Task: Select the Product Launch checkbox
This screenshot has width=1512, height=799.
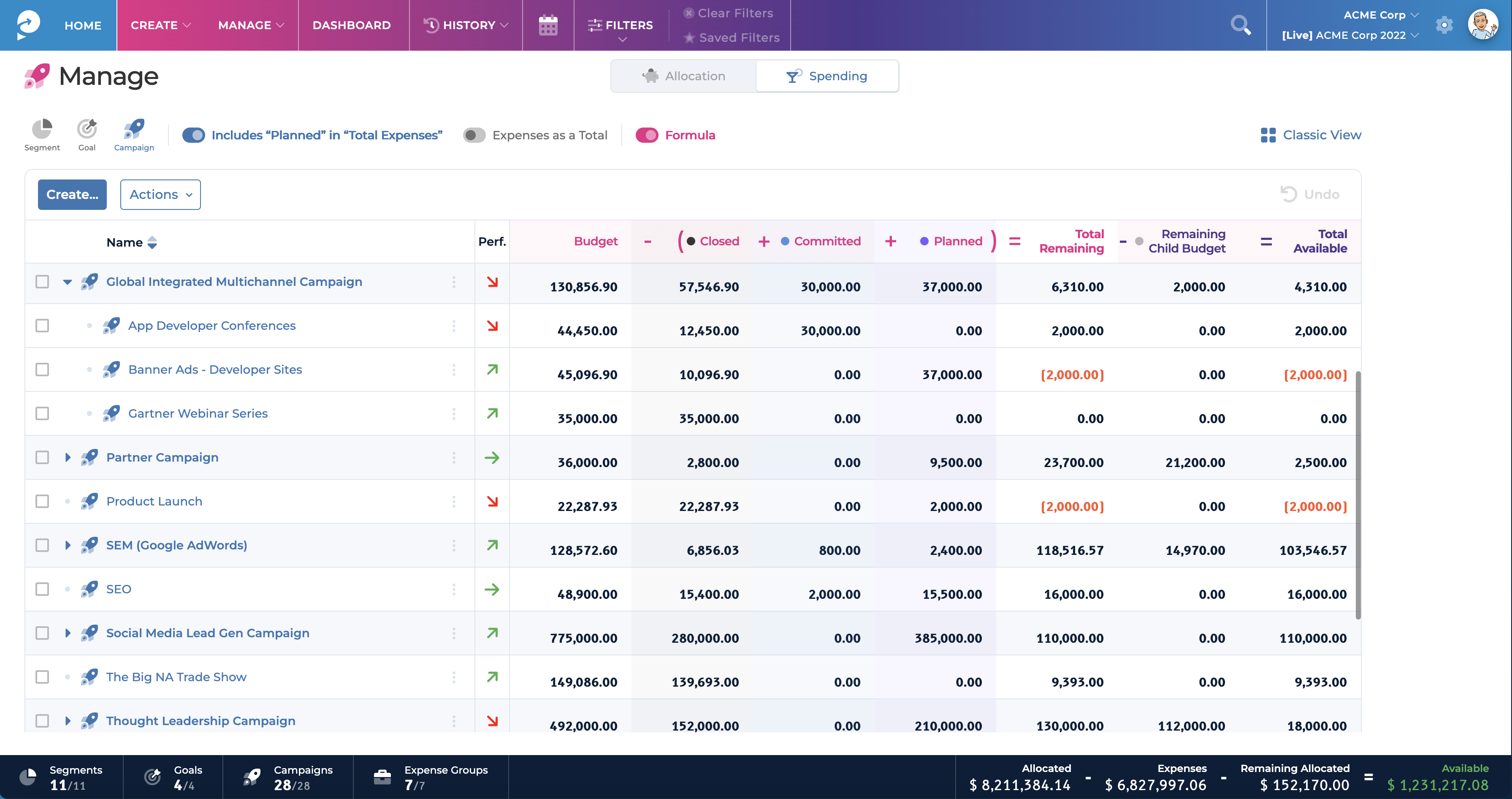Action: pyautogui.click(x=42, y=501)
